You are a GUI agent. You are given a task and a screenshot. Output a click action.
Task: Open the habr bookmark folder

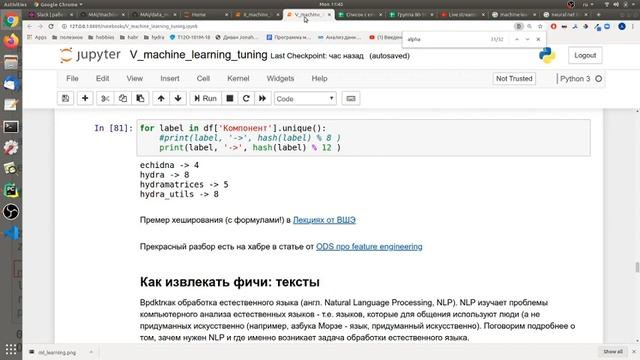point(129,37)
